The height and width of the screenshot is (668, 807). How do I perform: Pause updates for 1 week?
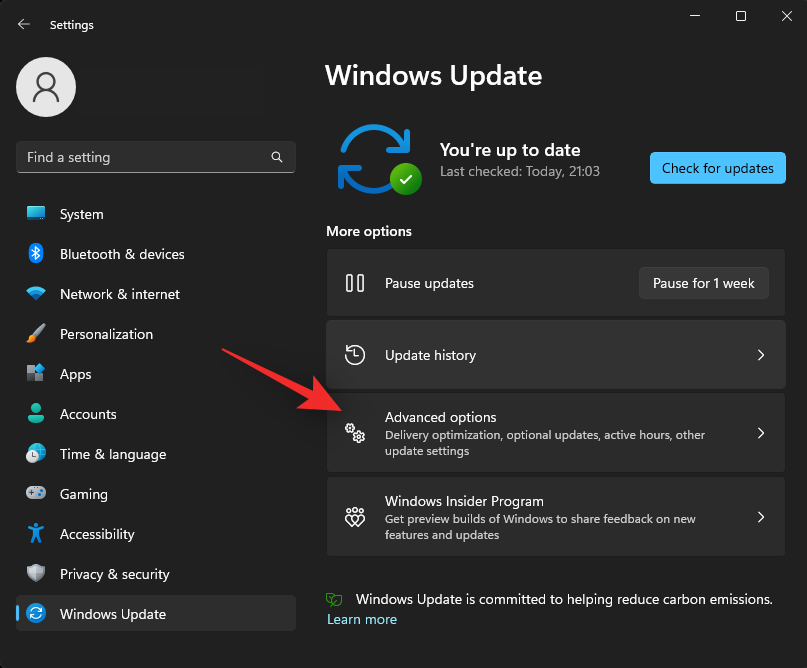(x=703, y=283)
